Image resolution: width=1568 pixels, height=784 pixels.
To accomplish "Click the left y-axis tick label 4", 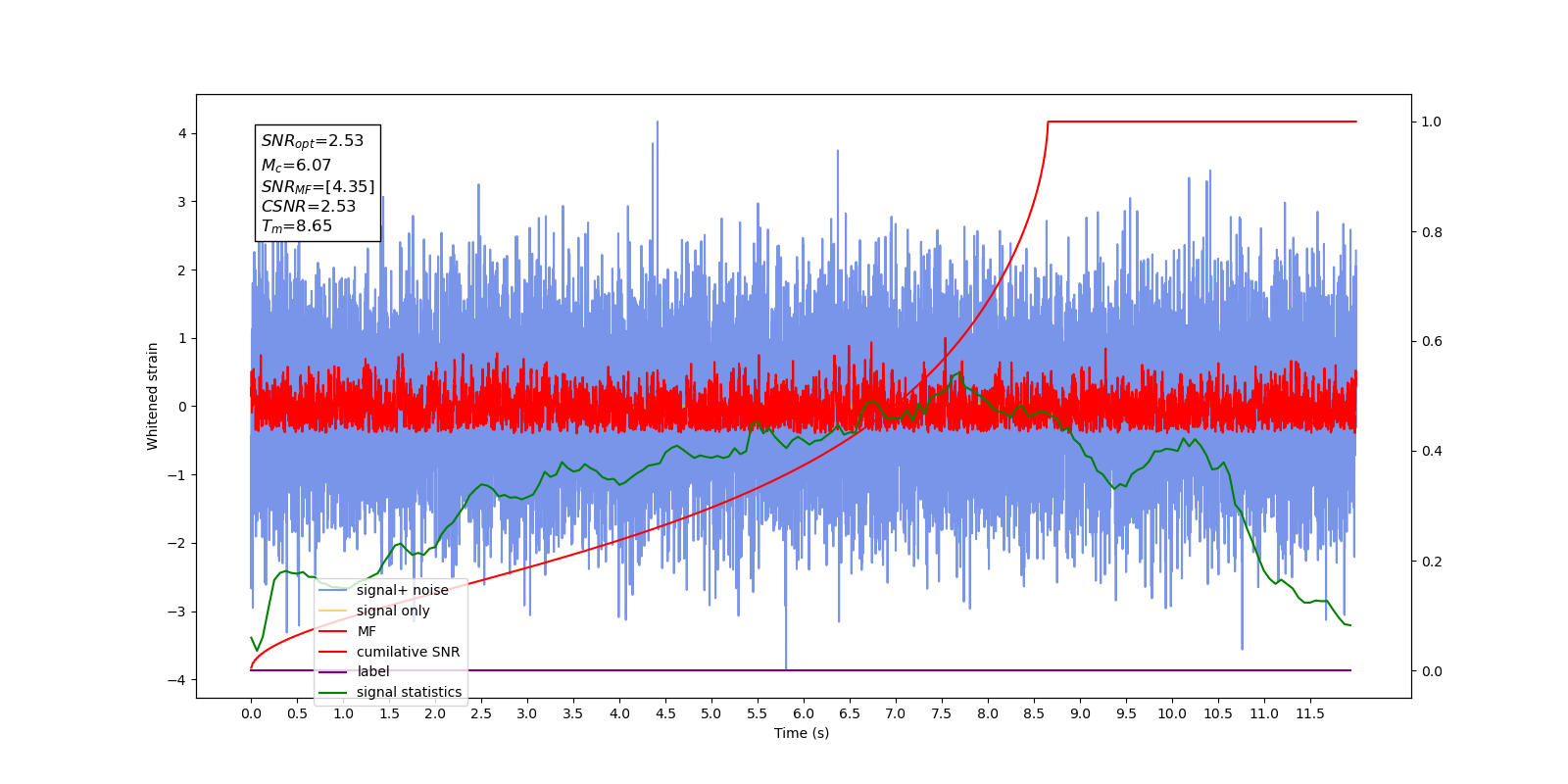I will (x=182, y=133).
